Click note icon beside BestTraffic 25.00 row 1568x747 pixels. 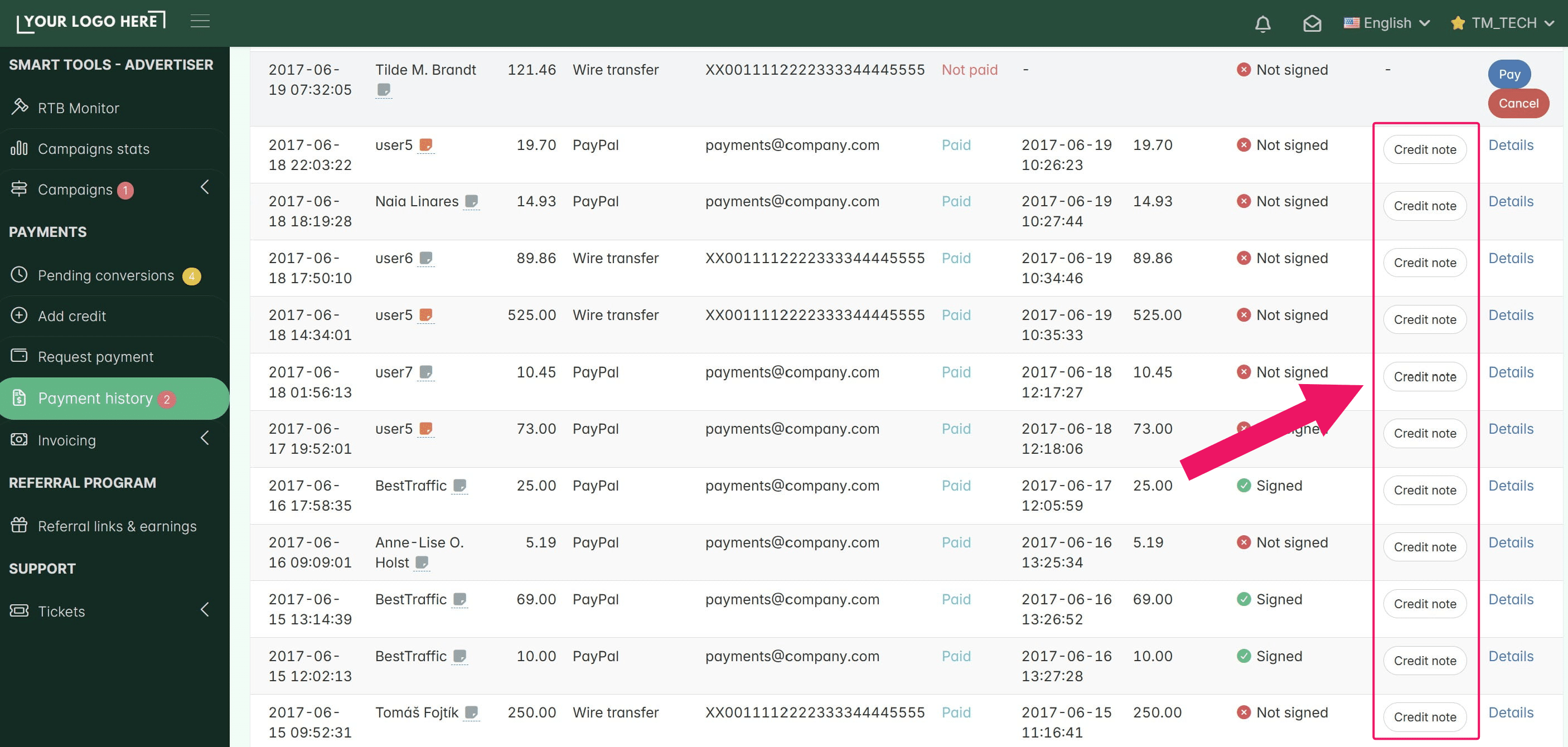coord(460,486)
